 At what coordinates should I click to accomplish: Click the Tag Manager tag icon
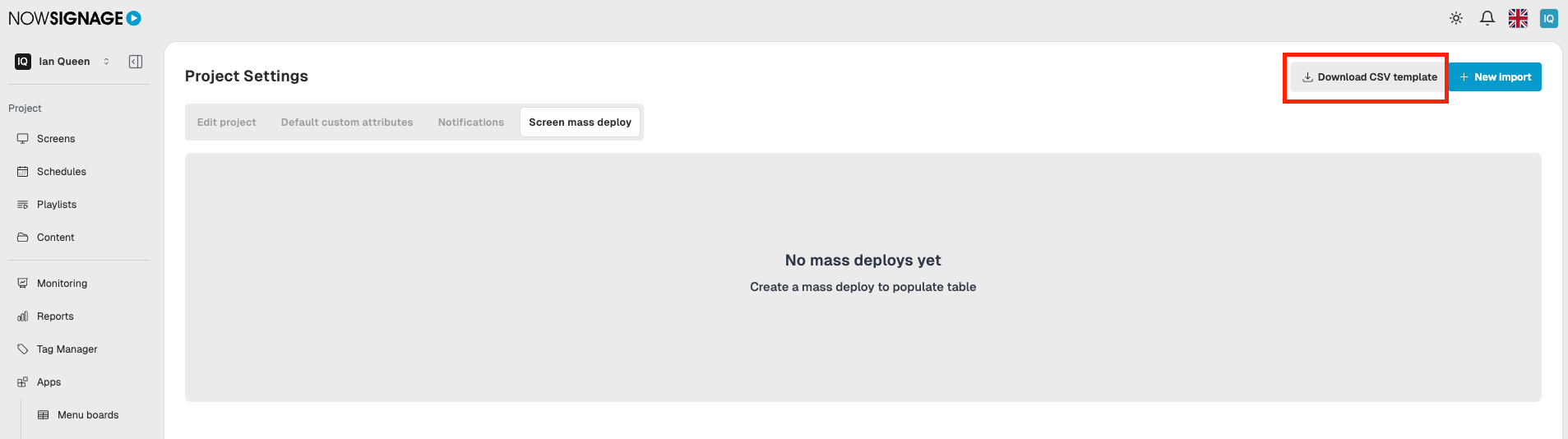pos(22,349)
